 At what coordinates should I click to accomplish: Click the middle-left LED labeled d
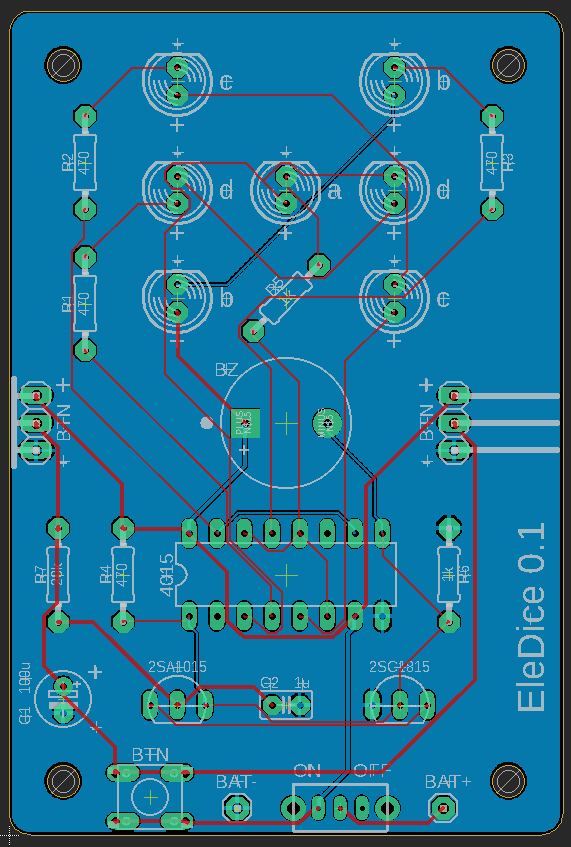pos(177,190)
